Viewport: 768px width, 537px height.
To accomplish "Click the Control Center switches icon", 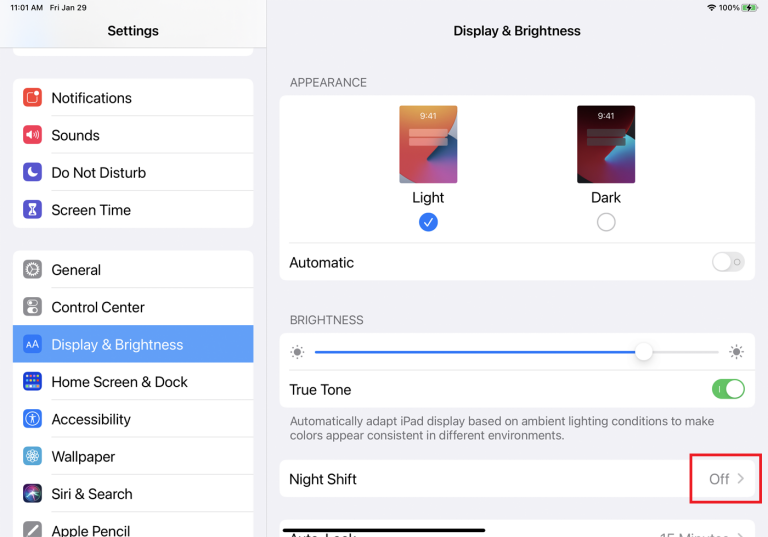I will pos(32,307).
